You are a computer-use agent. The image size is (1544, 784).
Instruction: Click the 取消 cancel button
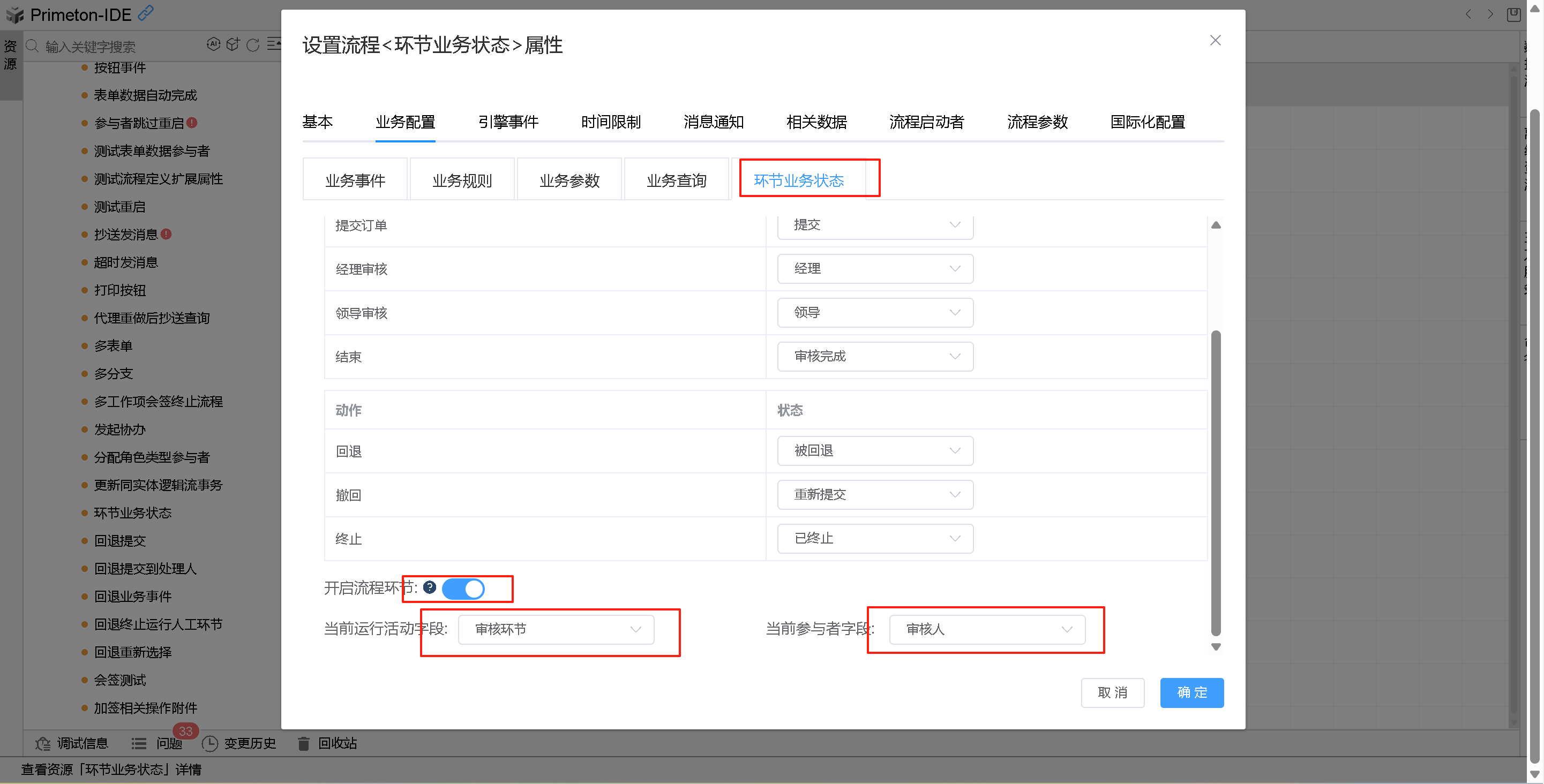(x=1112, y=692)
